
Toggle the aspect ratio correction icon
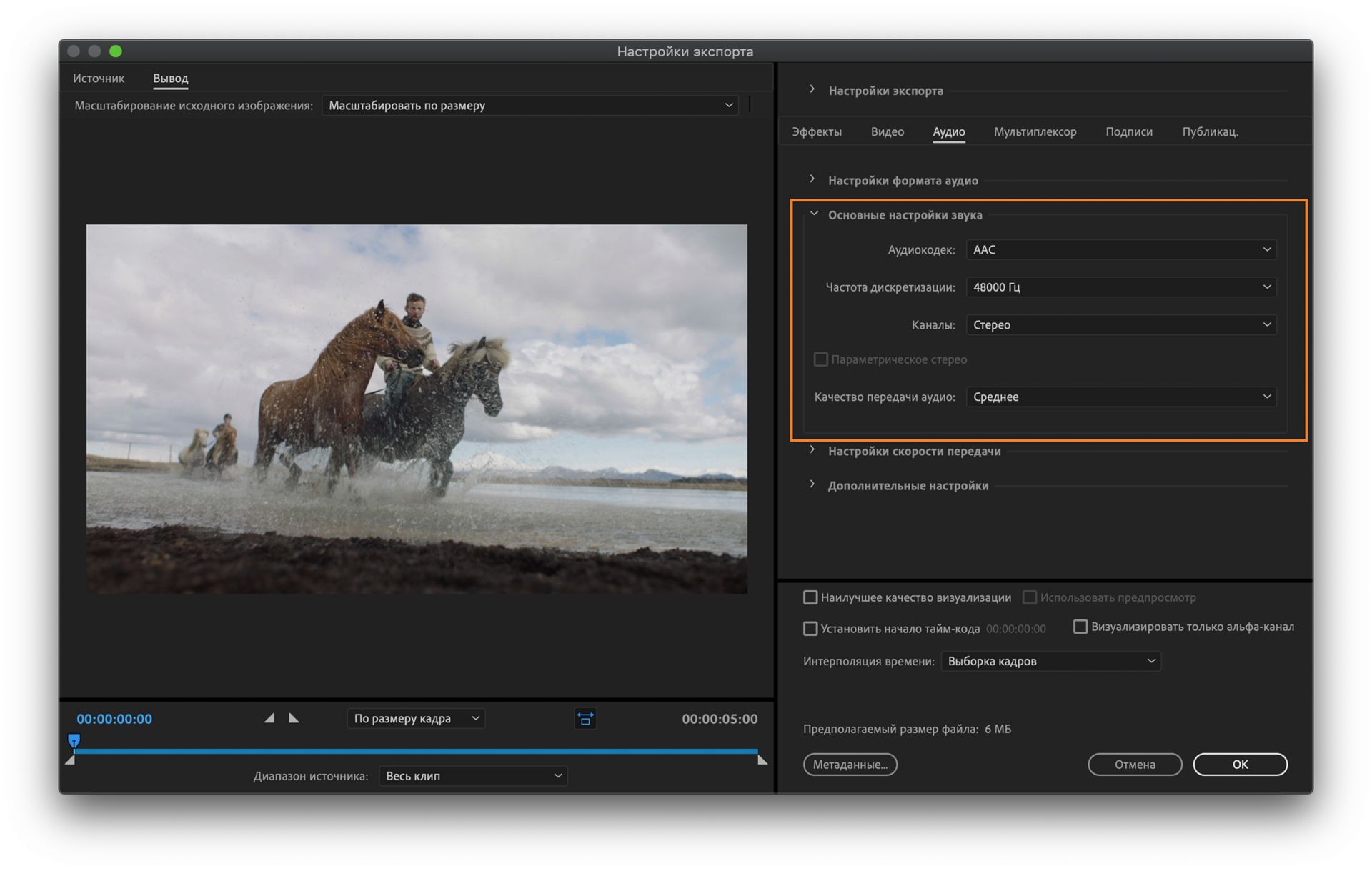click(x=585, y=719)
